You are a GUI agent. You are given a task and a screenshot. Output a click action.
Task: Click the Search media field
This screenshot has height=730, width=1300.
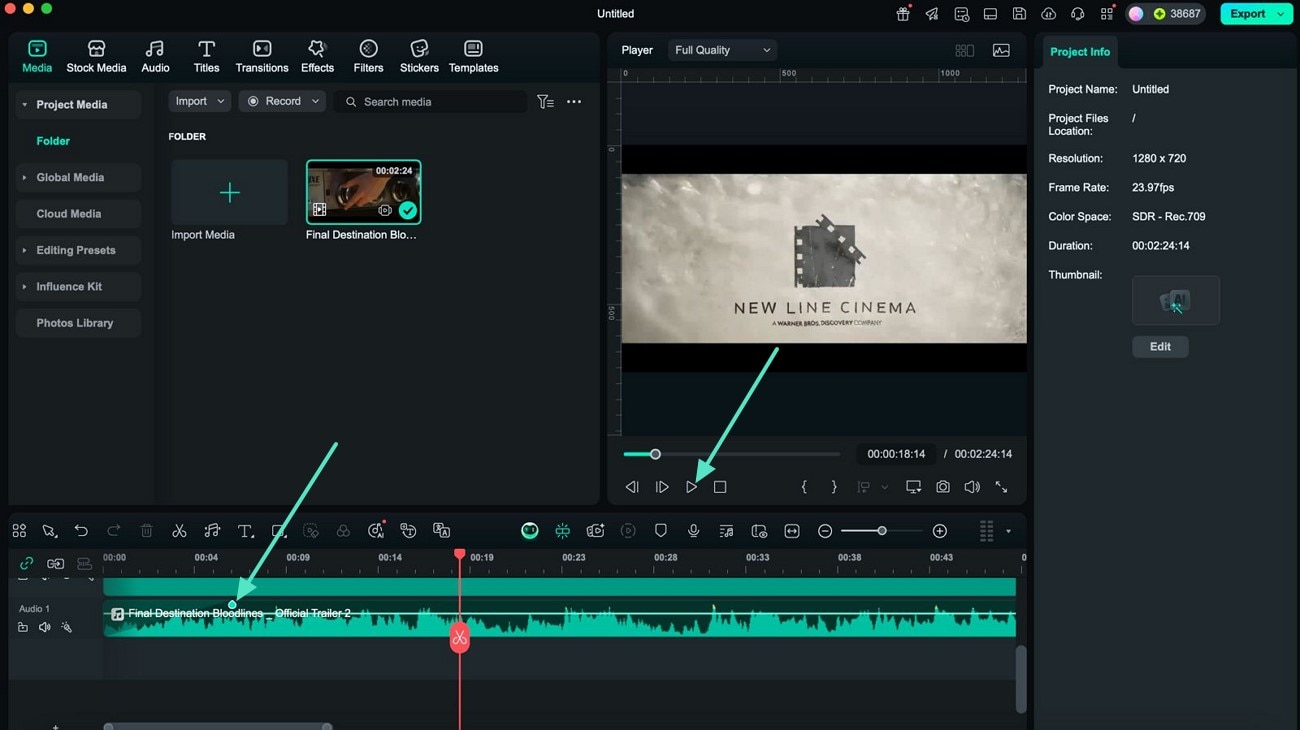pos(430,101)
